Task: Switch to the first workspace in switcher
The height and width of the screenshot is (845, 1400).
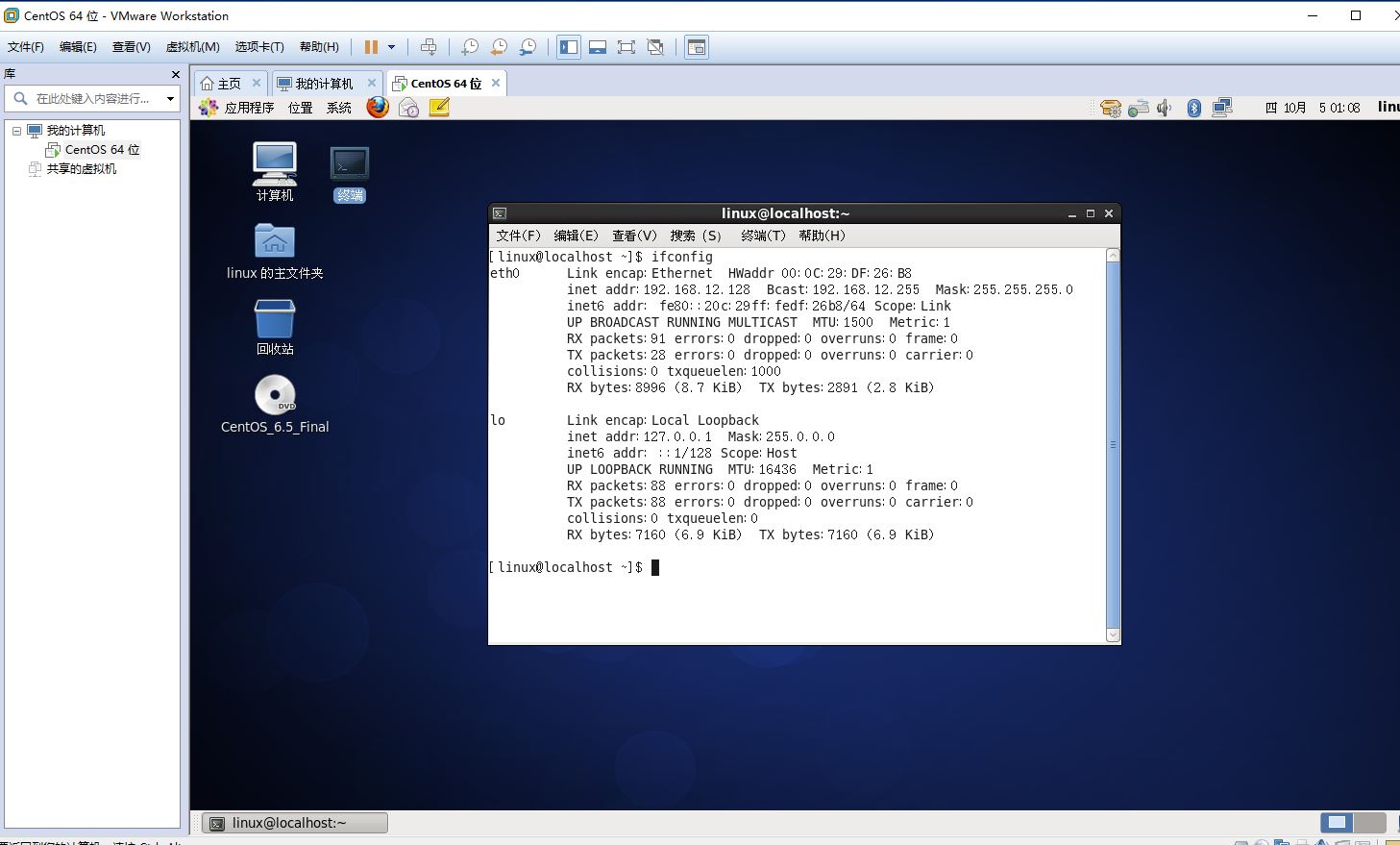Action: [x=1337, y=823]
